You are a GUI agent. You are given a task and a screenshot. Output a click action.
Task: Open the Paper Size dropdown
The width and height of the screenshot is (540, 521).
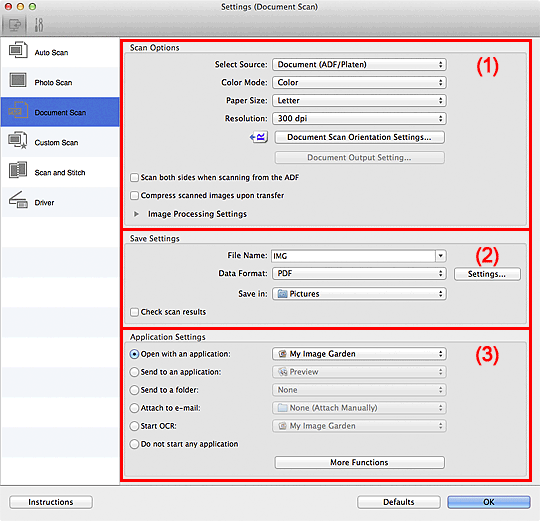click(359, 101)
